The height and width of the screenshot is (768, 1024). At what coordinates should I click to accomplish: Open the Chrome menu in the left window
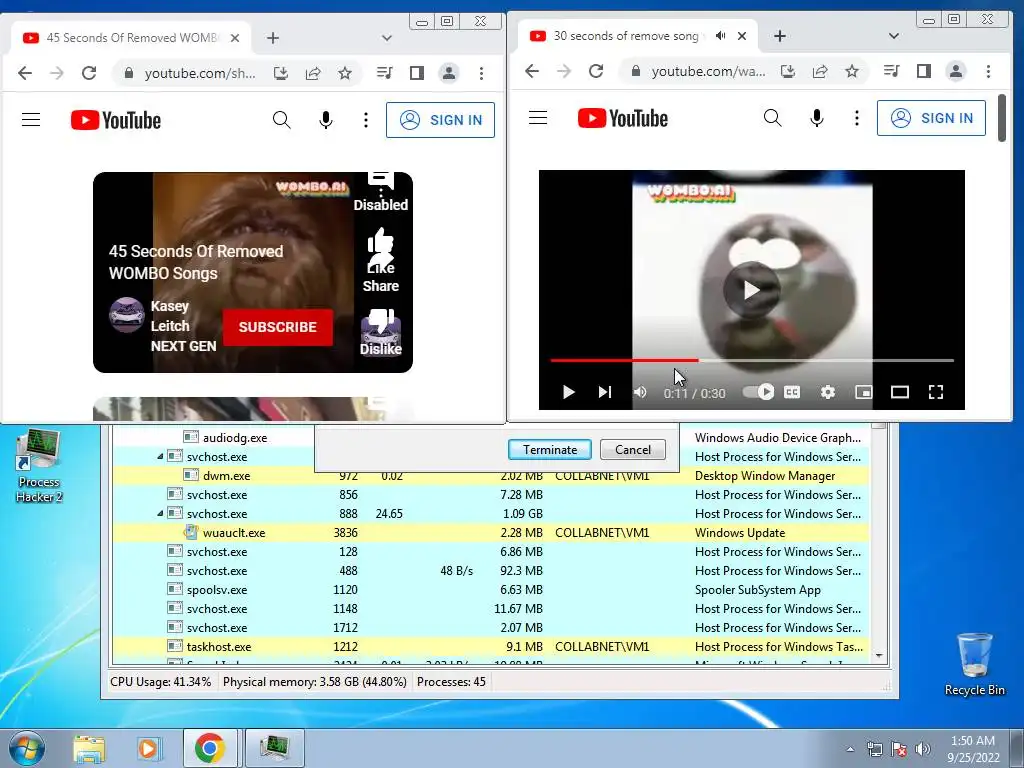481,73
